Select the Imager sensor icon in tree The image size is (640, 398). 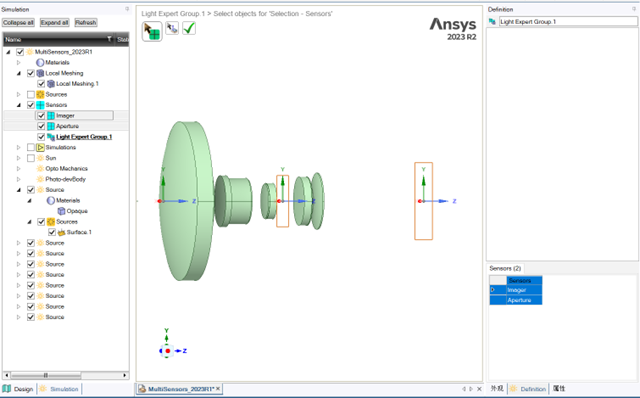51,116
